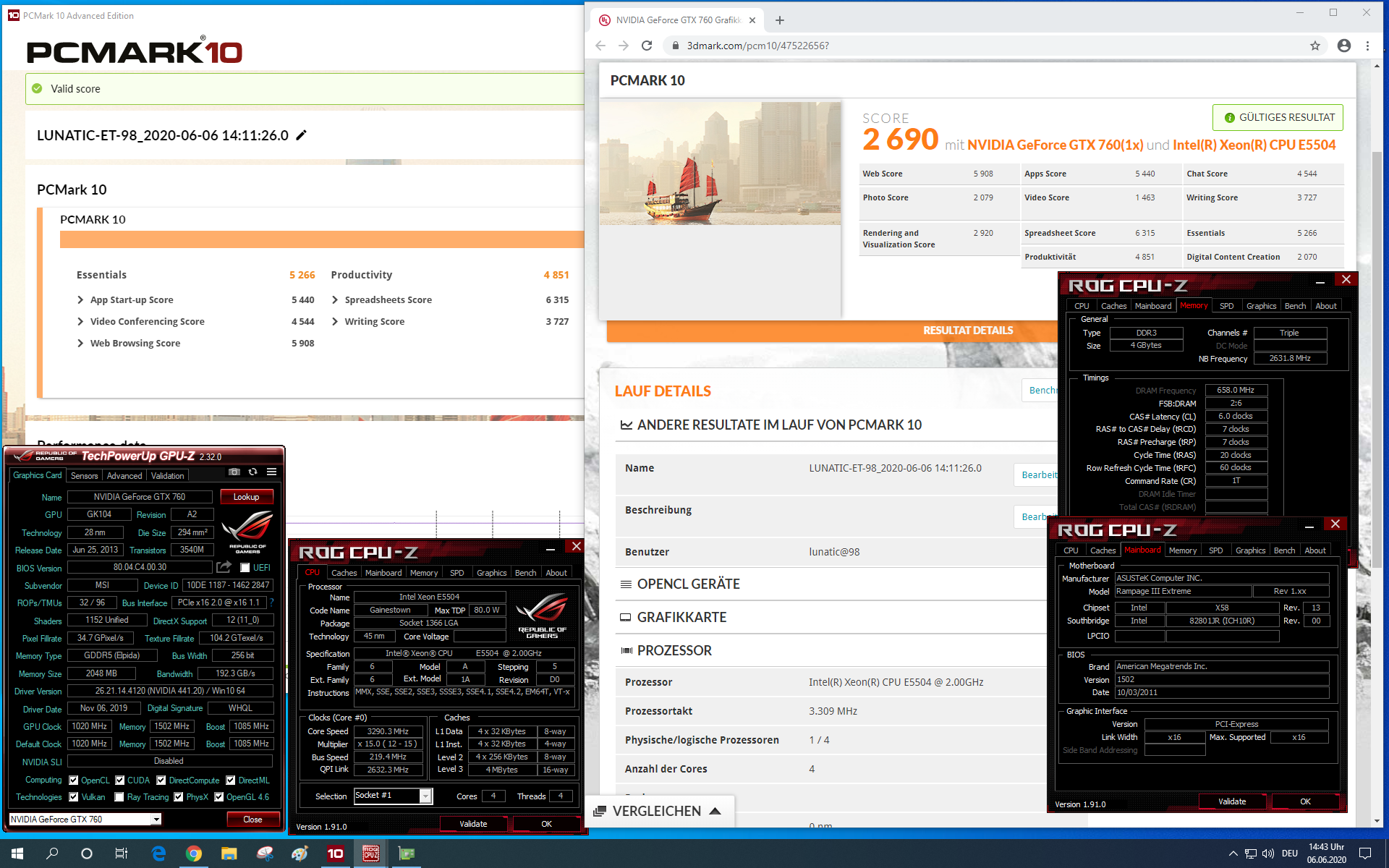This screenshot has width=1389, height=868.
Task: Launch Microsoft Edge from the taskbar
Action: (x=158, y=854)
